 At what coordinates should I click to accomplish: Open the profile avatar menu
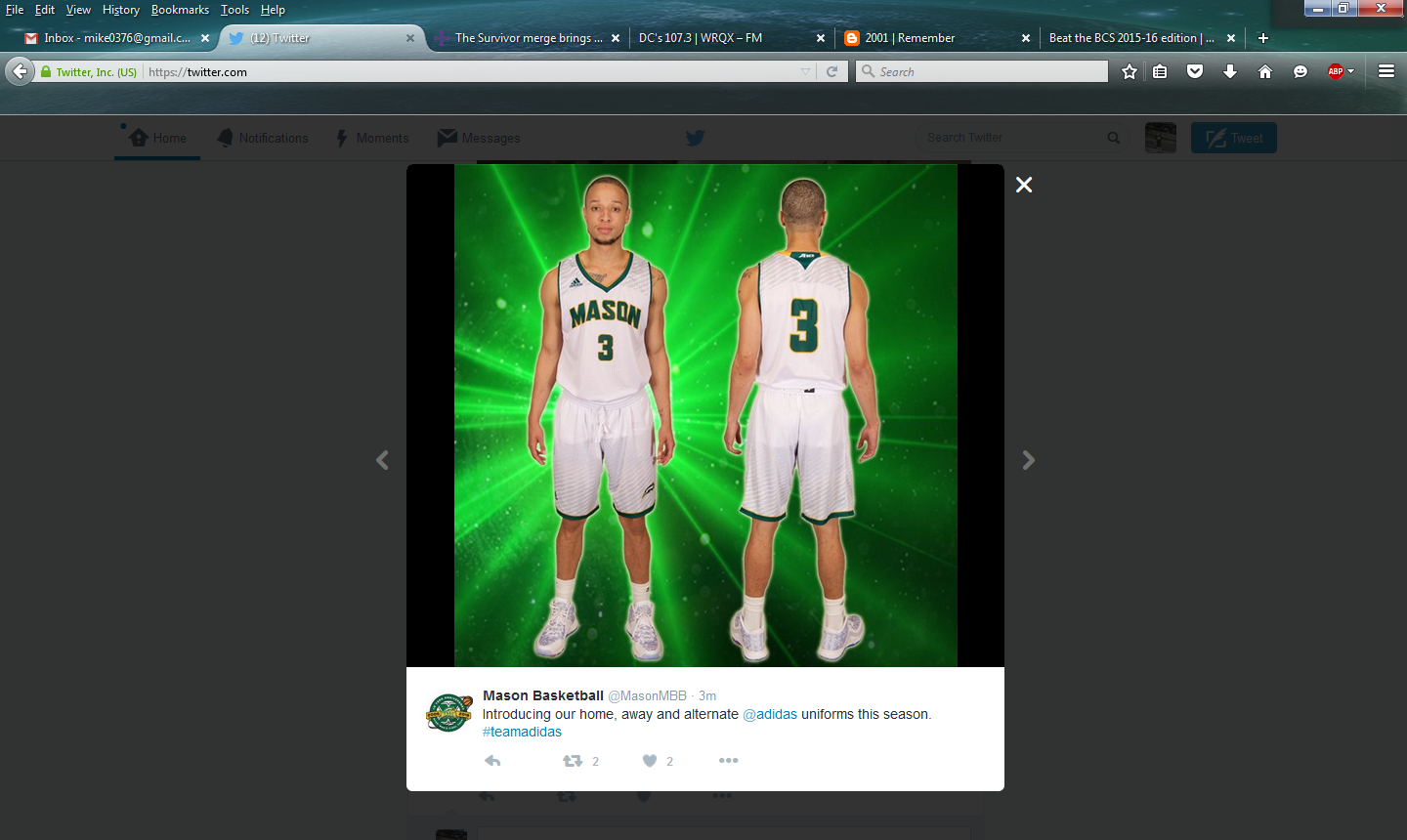coord(1160,138)
